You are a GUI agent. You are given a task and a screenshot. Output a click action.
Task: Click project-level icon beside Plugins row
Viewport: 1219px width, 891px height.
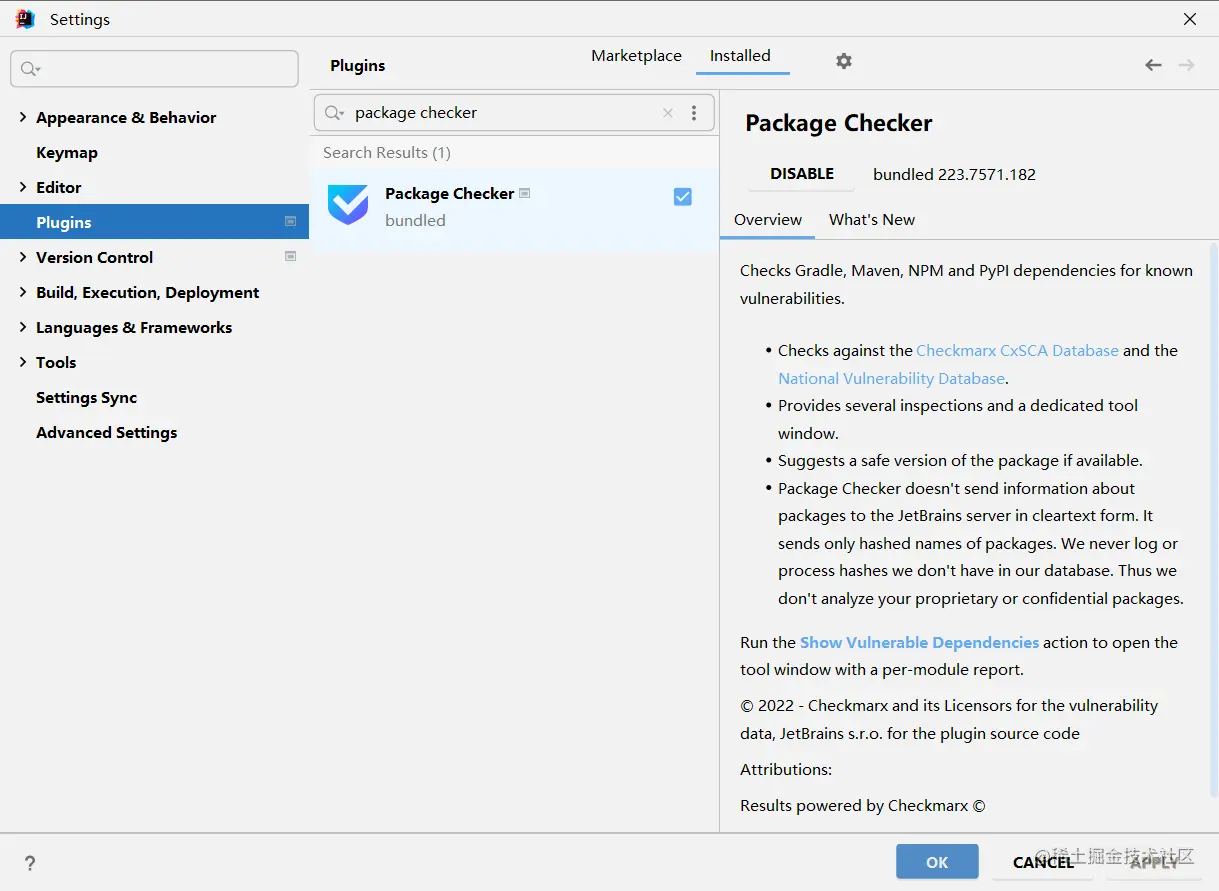coord(290,221)
